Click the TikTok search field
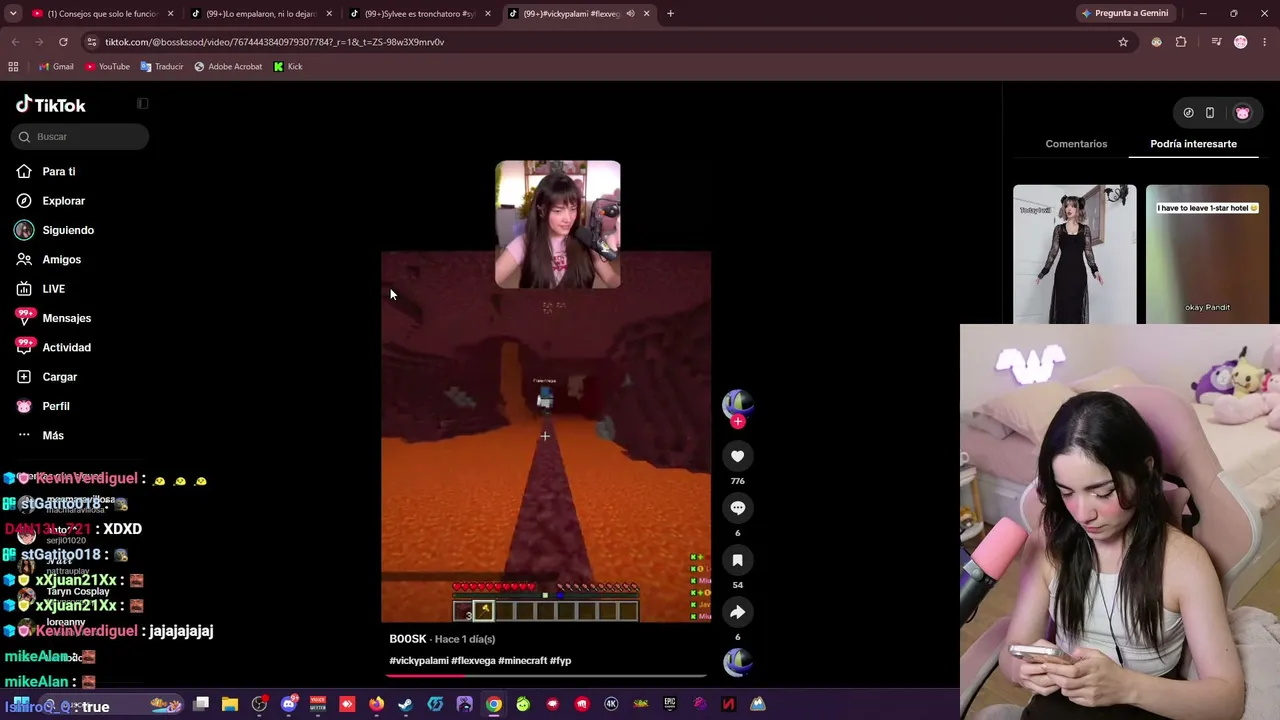This screenshot has height=720, width=1280. (x=81, y=137)
